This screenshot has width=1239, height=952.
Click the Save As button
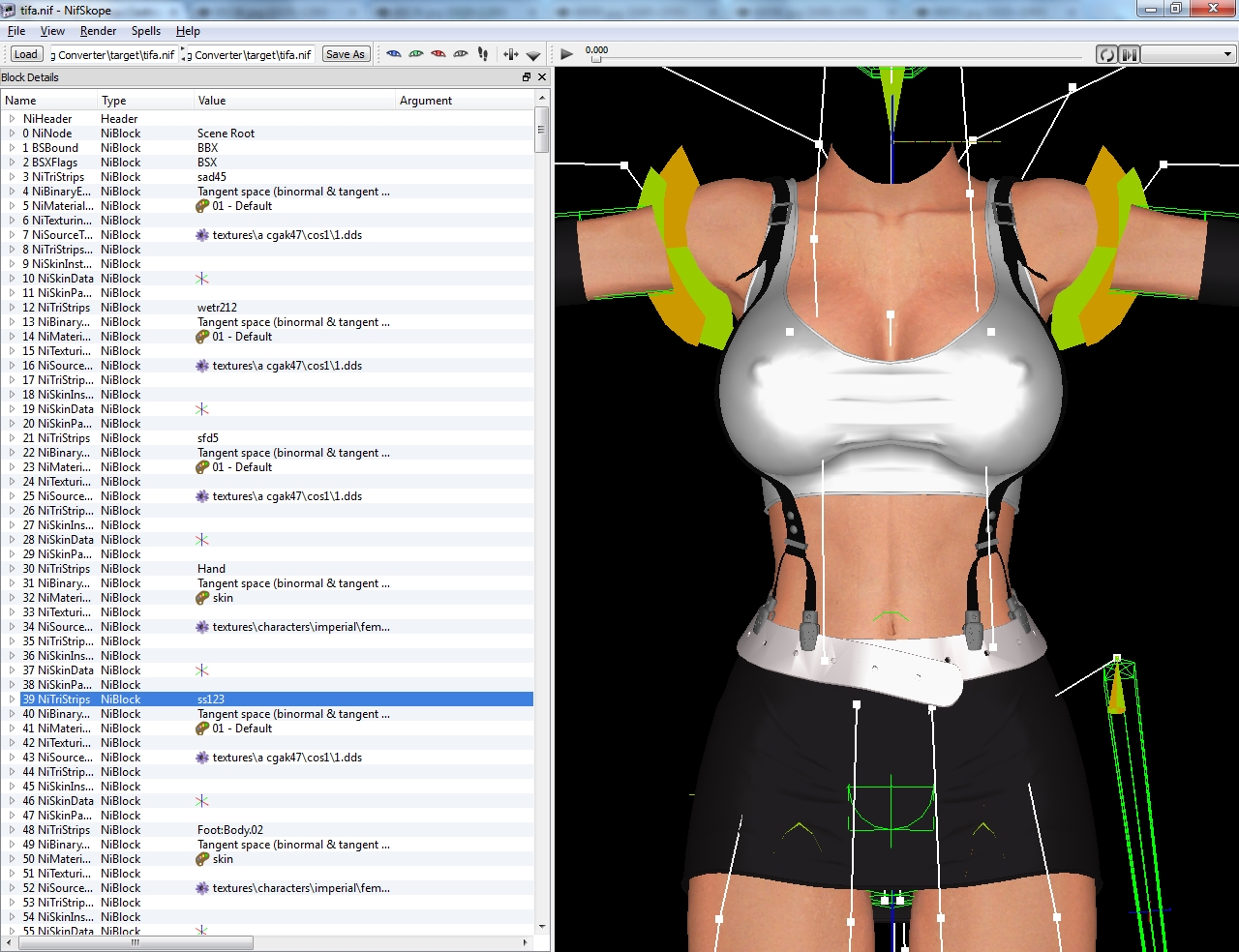(x=346, y=54)
